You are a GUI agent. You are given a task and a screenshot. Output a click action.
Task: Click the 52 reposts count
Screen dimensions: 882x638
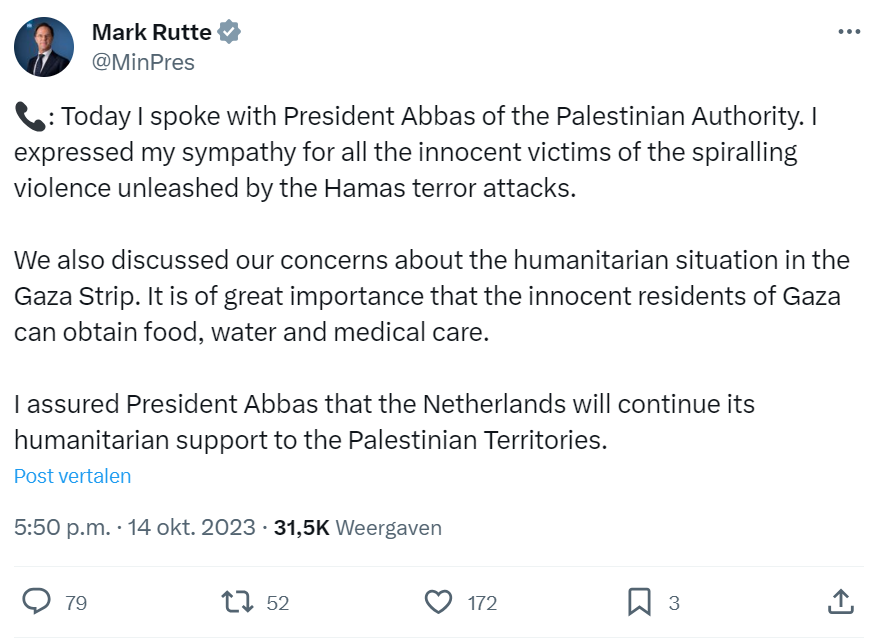278,603
